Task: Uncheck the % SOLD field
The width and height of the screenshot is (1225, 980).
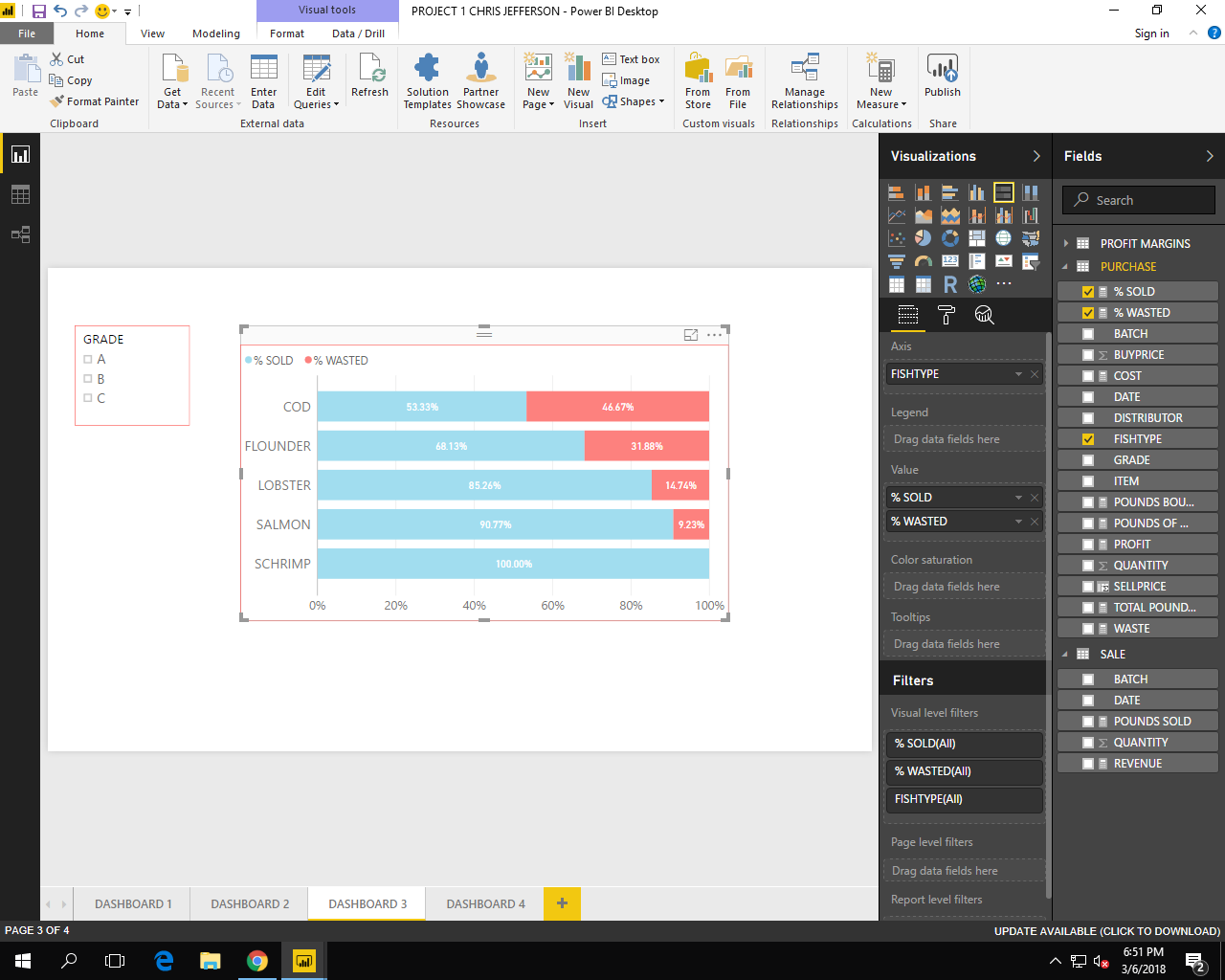Action: (x=1088, y=292)
